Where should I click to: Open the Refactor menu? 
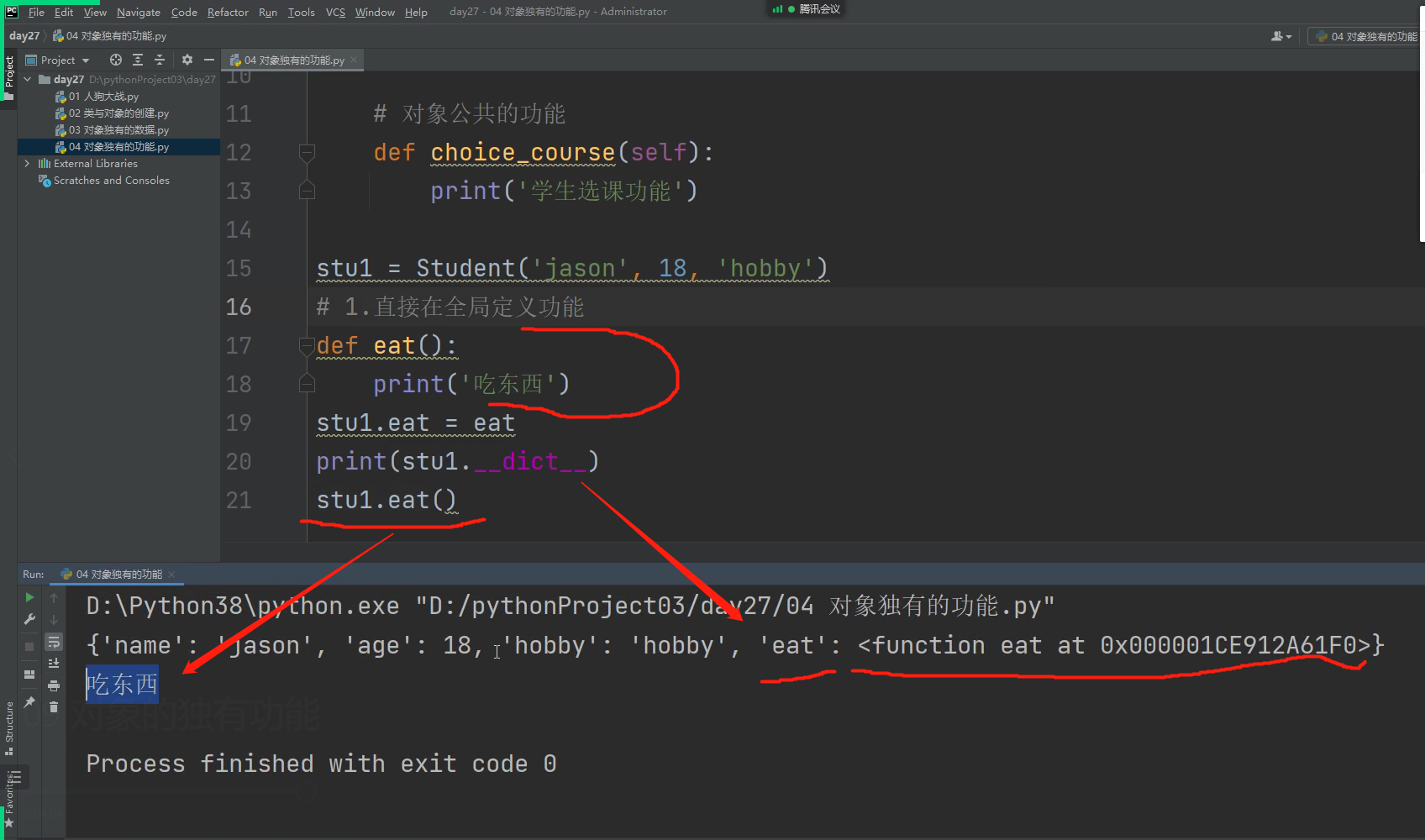228,13
